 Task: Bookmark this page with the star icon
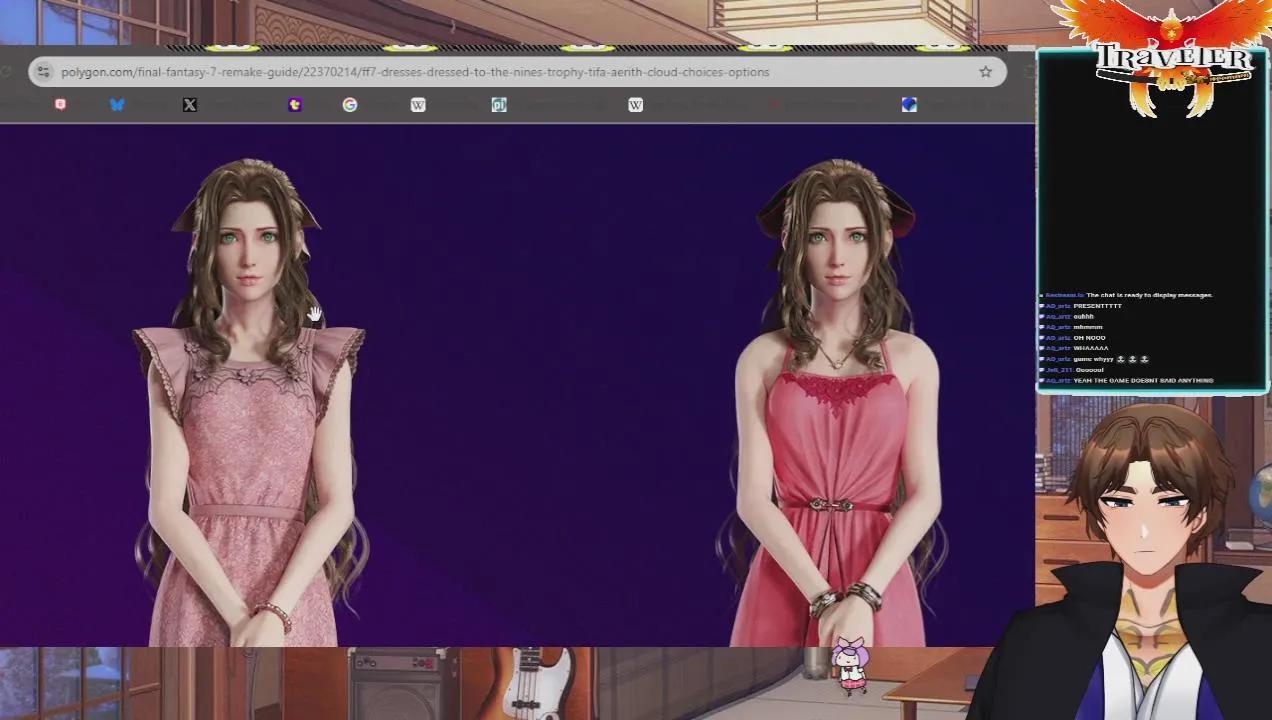(985, 72)
